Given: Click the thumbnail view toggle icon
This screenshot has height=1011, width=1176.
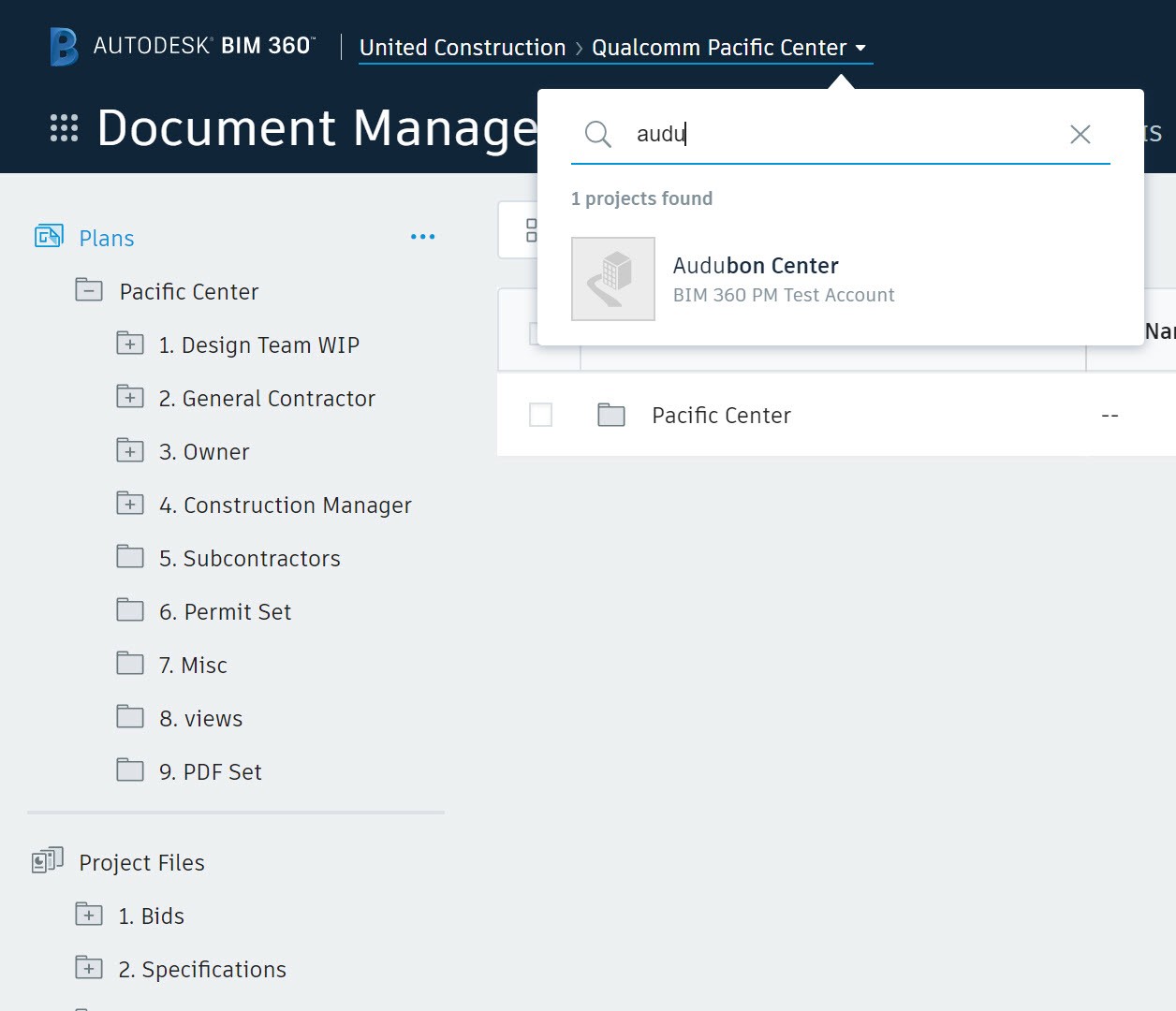Looking at the screenshot, I should pos(532,230).
